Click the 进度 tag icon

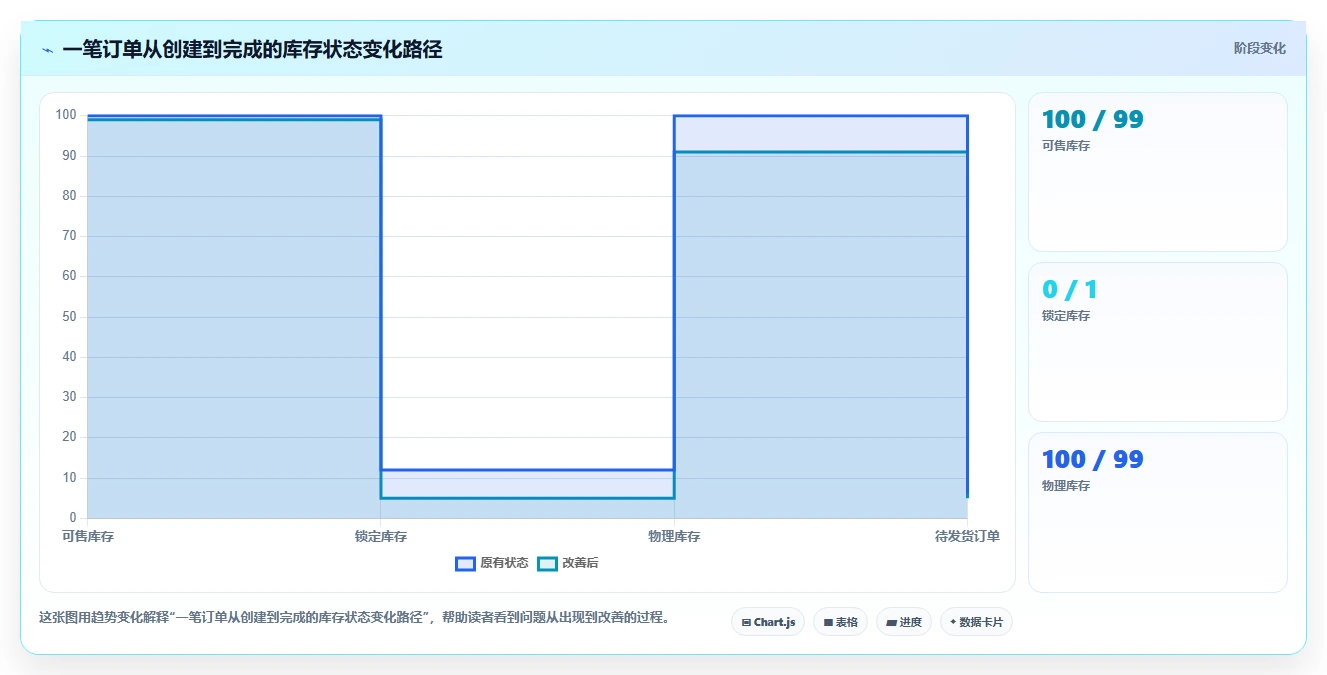pyautogui.click(x=891, y=622)
